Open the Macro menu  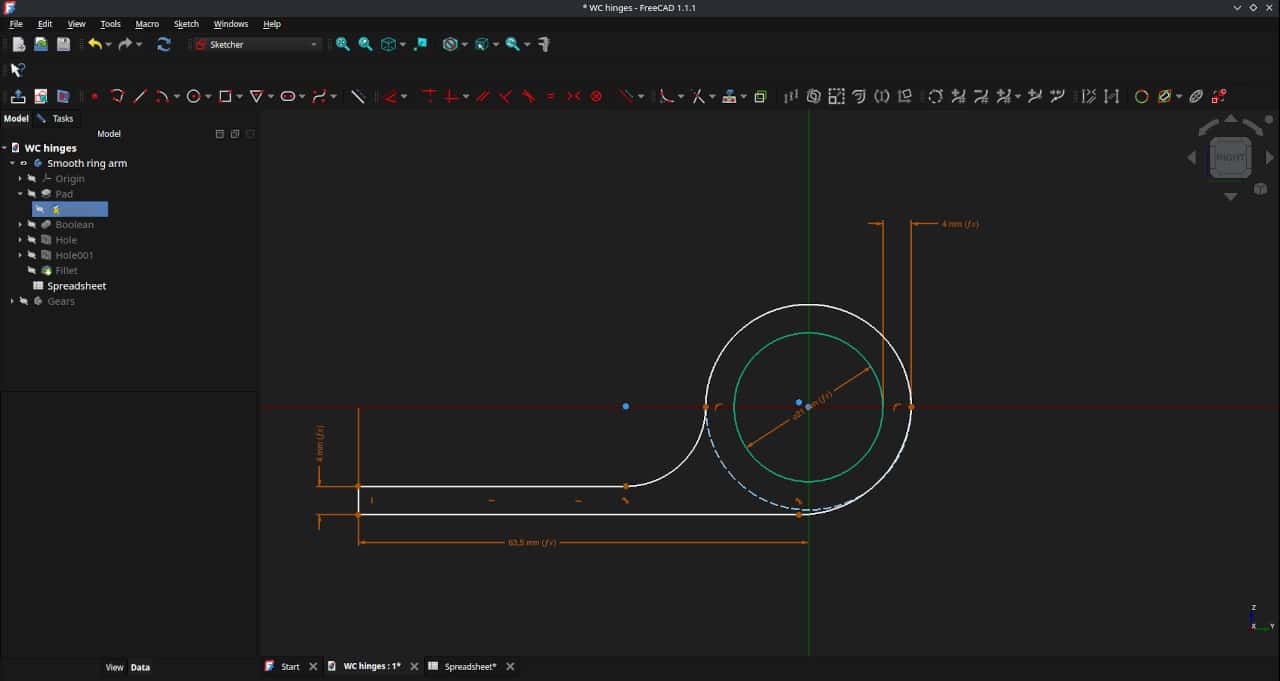(147, 24)
